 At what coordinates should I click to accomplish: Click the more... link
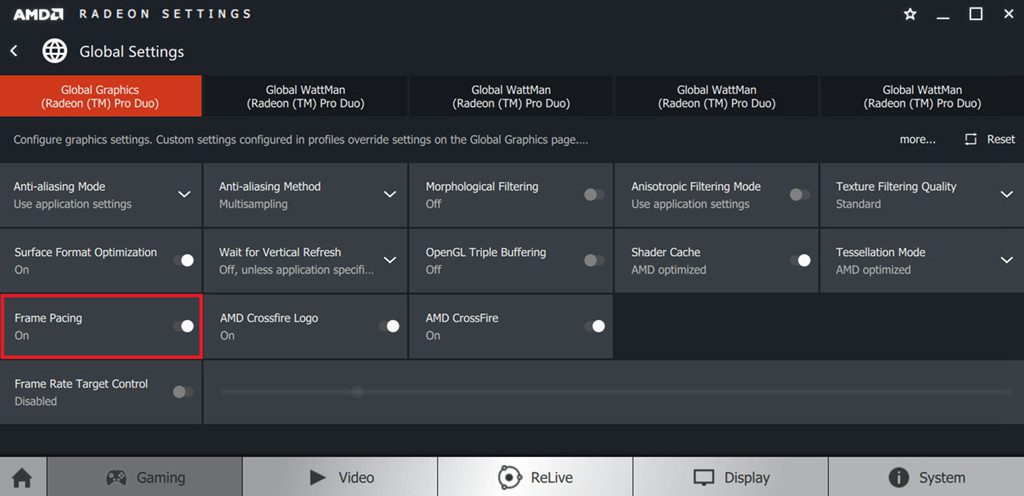[x=918, y=139]
